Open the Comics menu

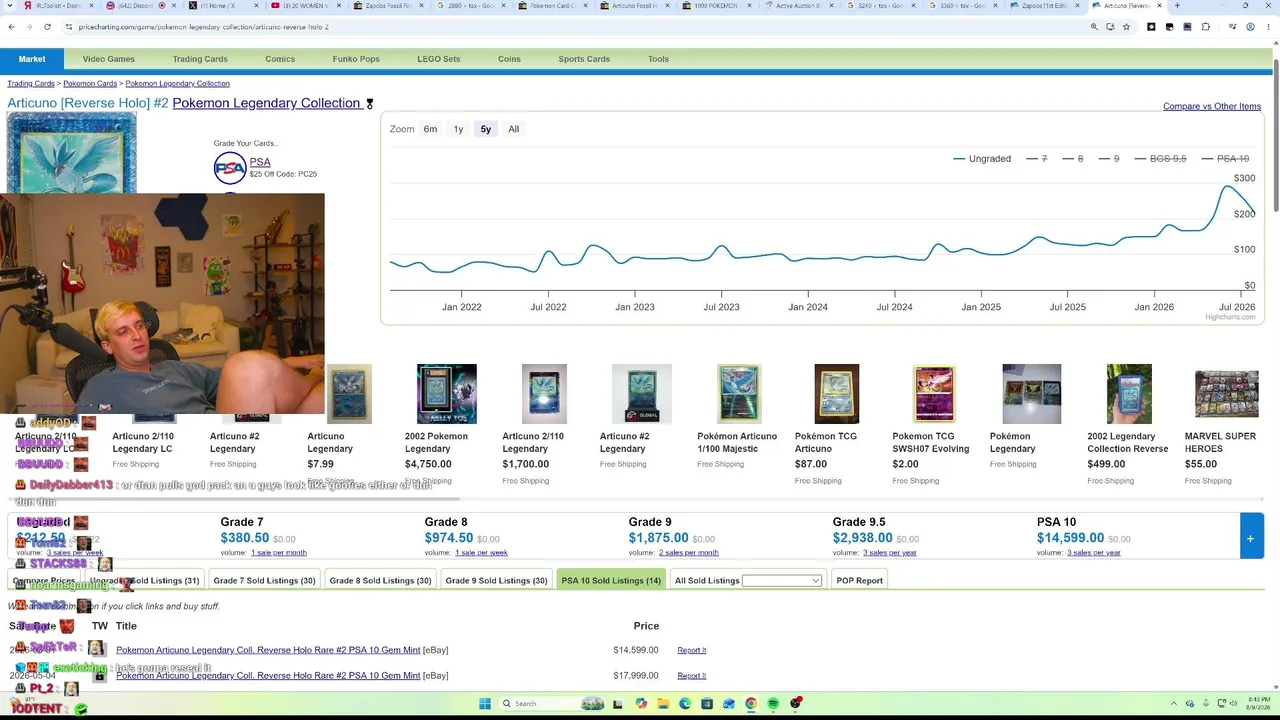pos(280,59)
